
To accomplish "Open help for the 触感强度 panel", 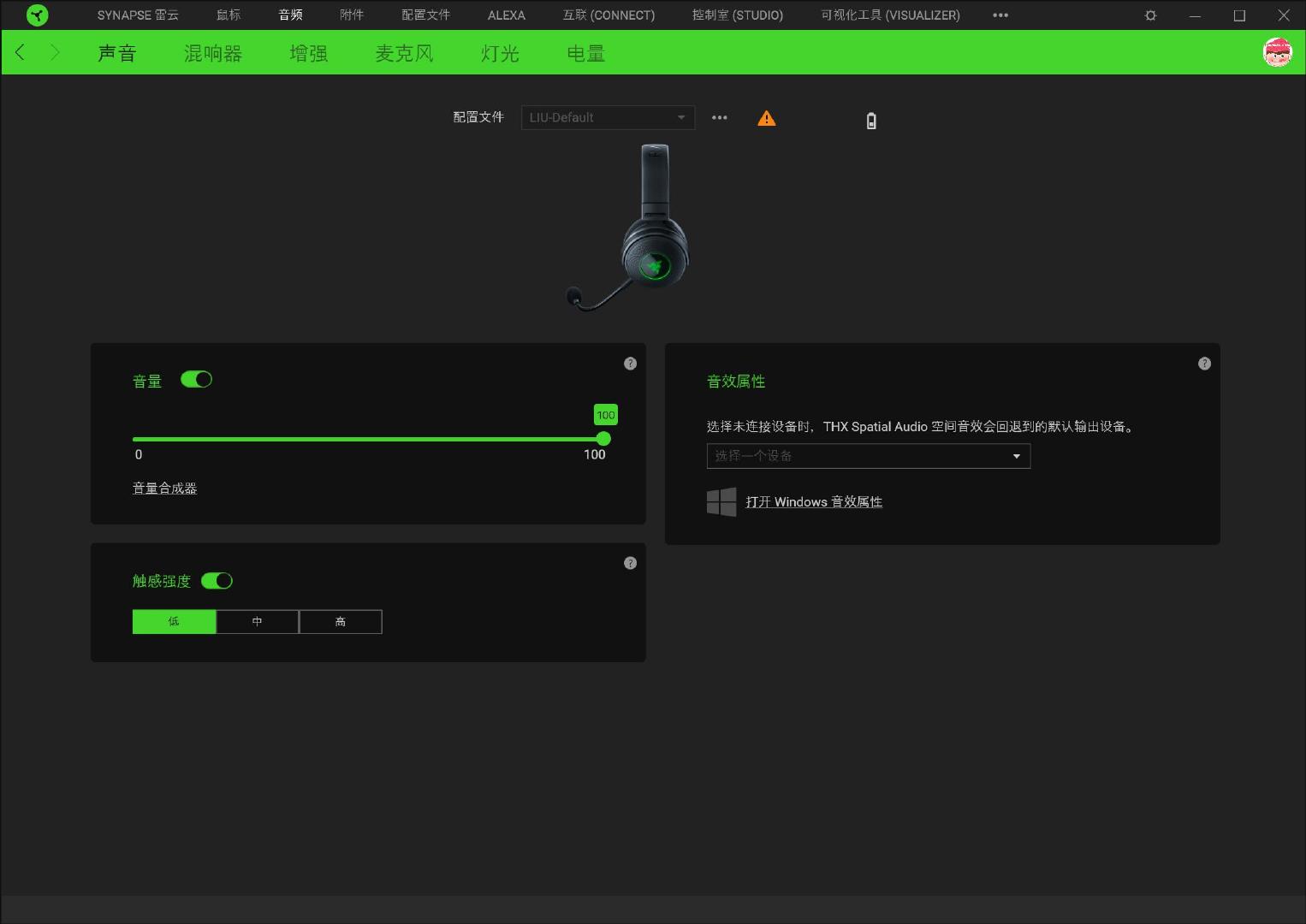I will (631, 563).
